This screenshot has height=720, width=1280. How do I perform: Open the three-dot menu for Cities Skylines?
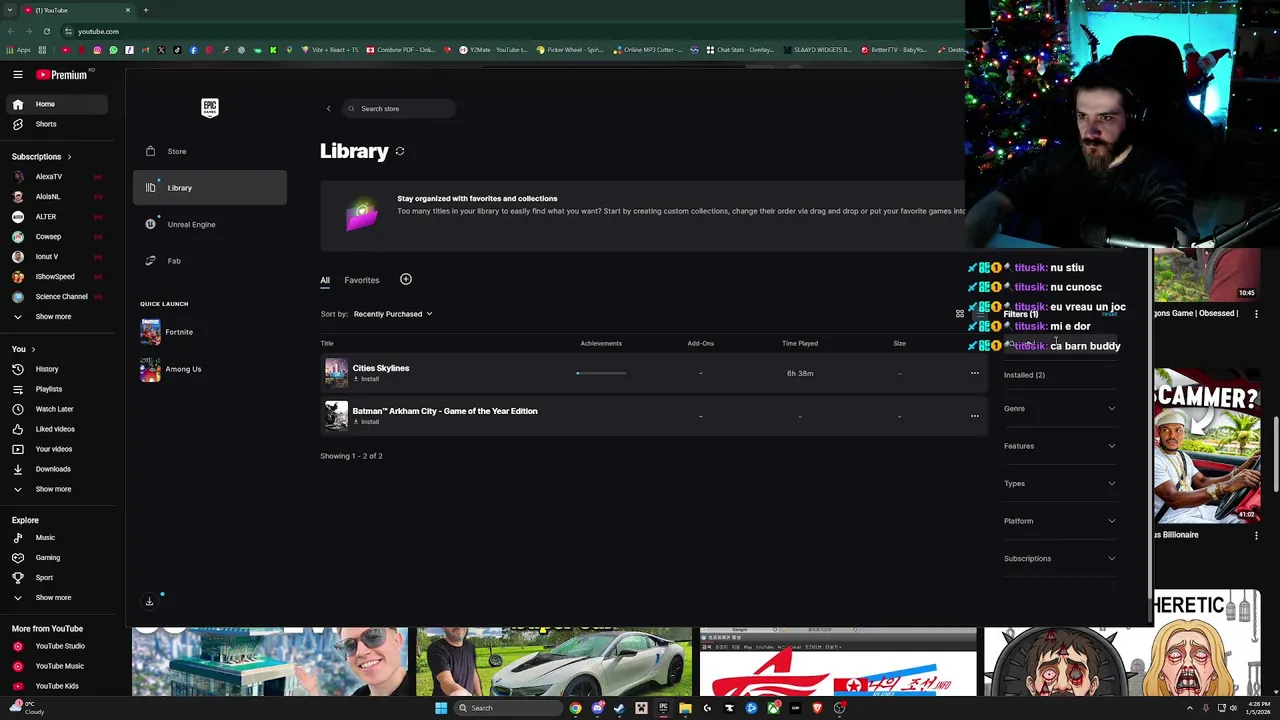pyautogui.click(x=975, y=373)
